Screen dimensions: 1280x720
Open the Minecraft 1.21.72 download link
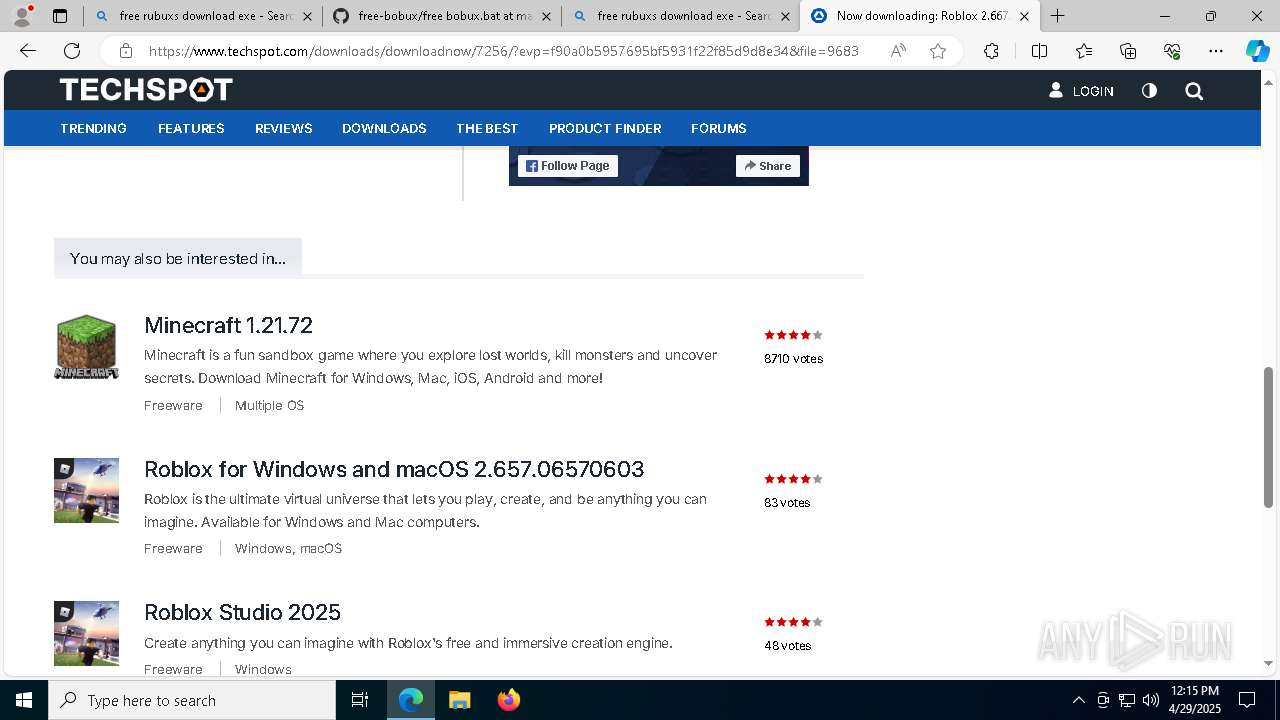[x=228, y=325]
